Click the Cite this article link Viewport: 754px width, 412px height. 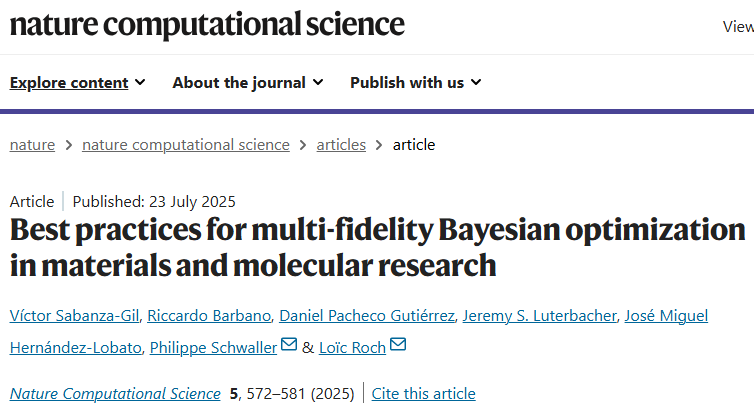(x=423, y=394)
